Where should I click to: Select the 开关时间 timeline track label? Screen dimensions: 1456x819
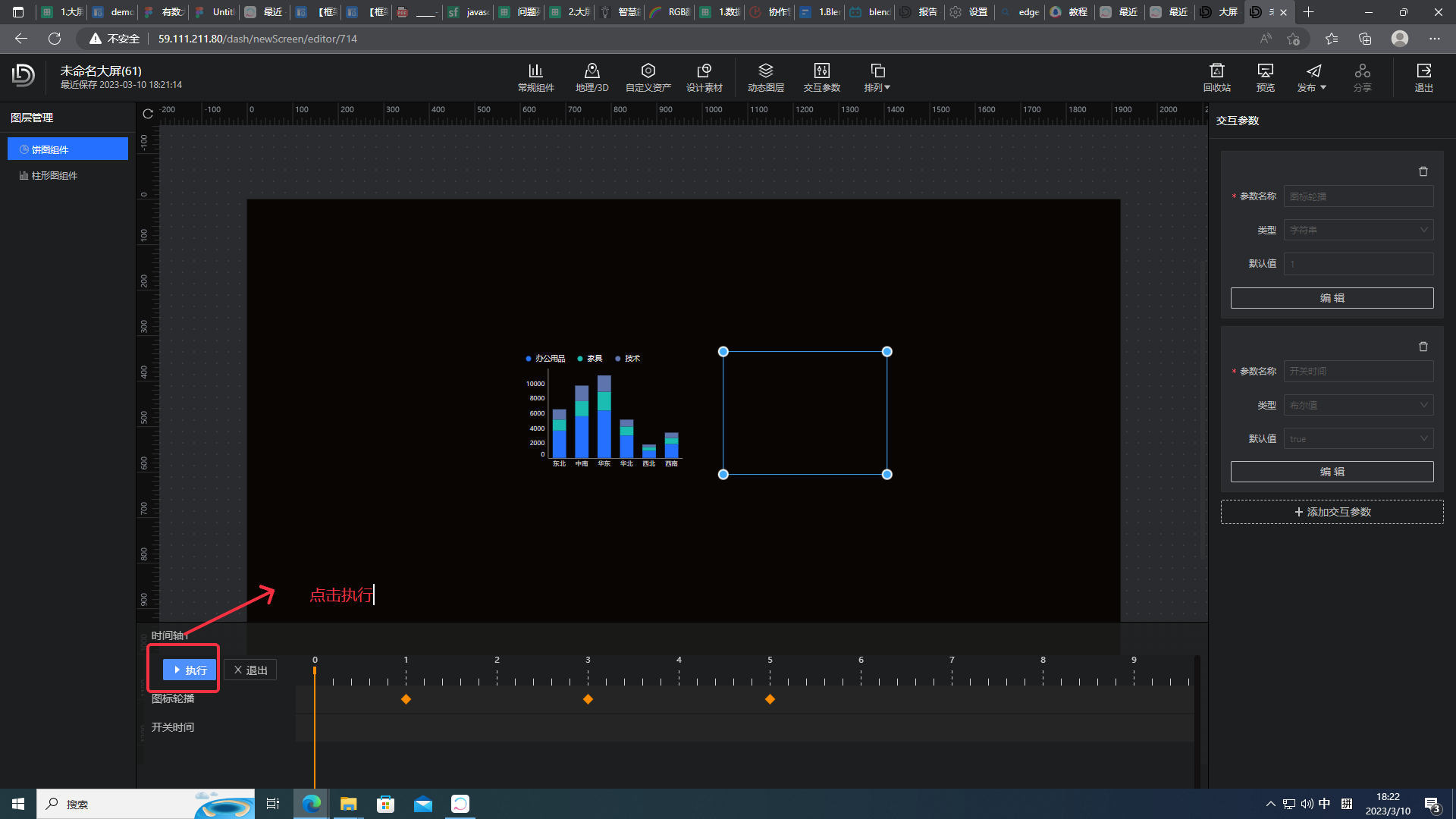pyautogui.click(x=173, y=727)
